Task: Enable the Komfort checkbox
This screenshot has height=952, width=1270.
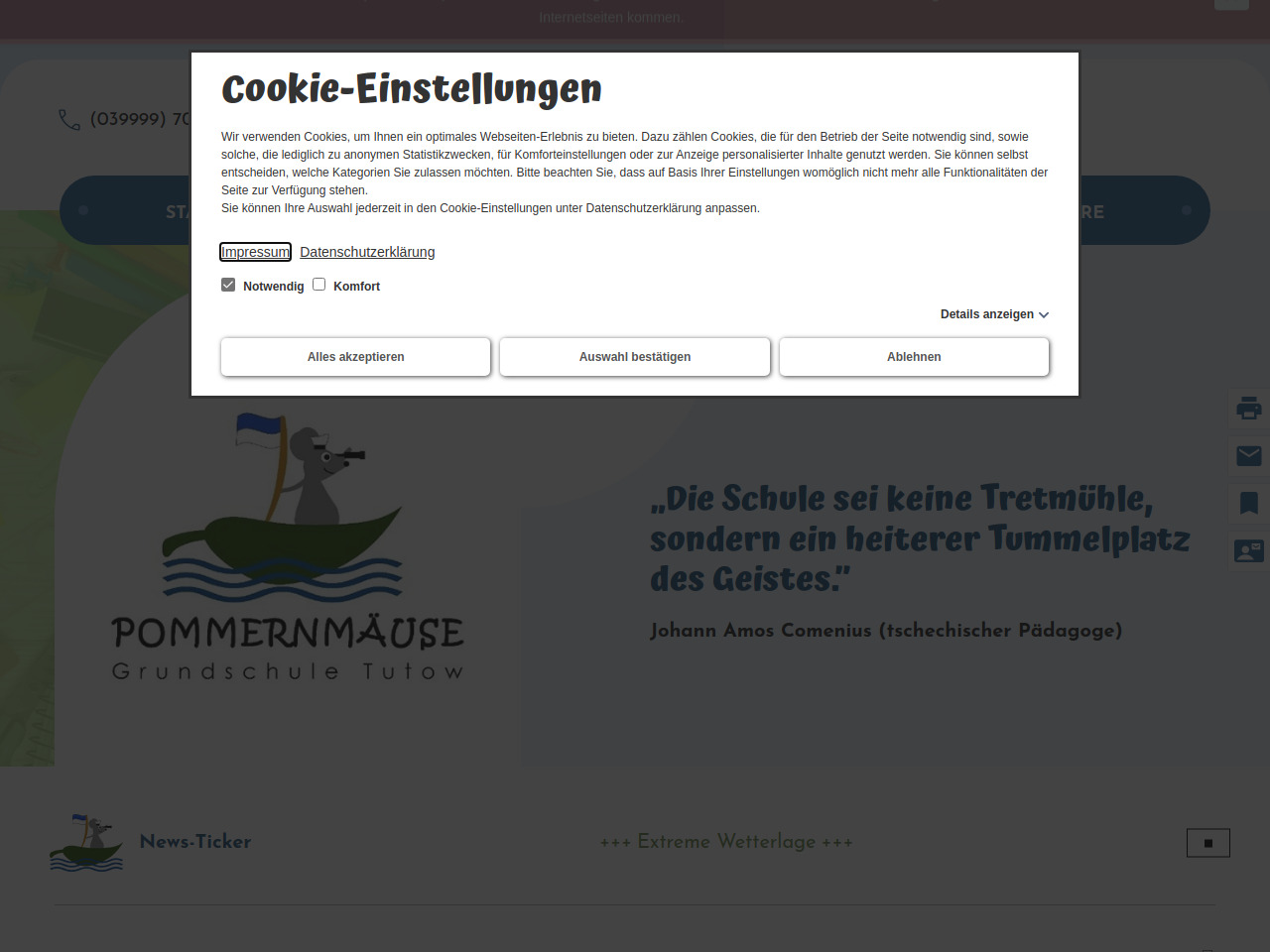Action: pos(319,285)
